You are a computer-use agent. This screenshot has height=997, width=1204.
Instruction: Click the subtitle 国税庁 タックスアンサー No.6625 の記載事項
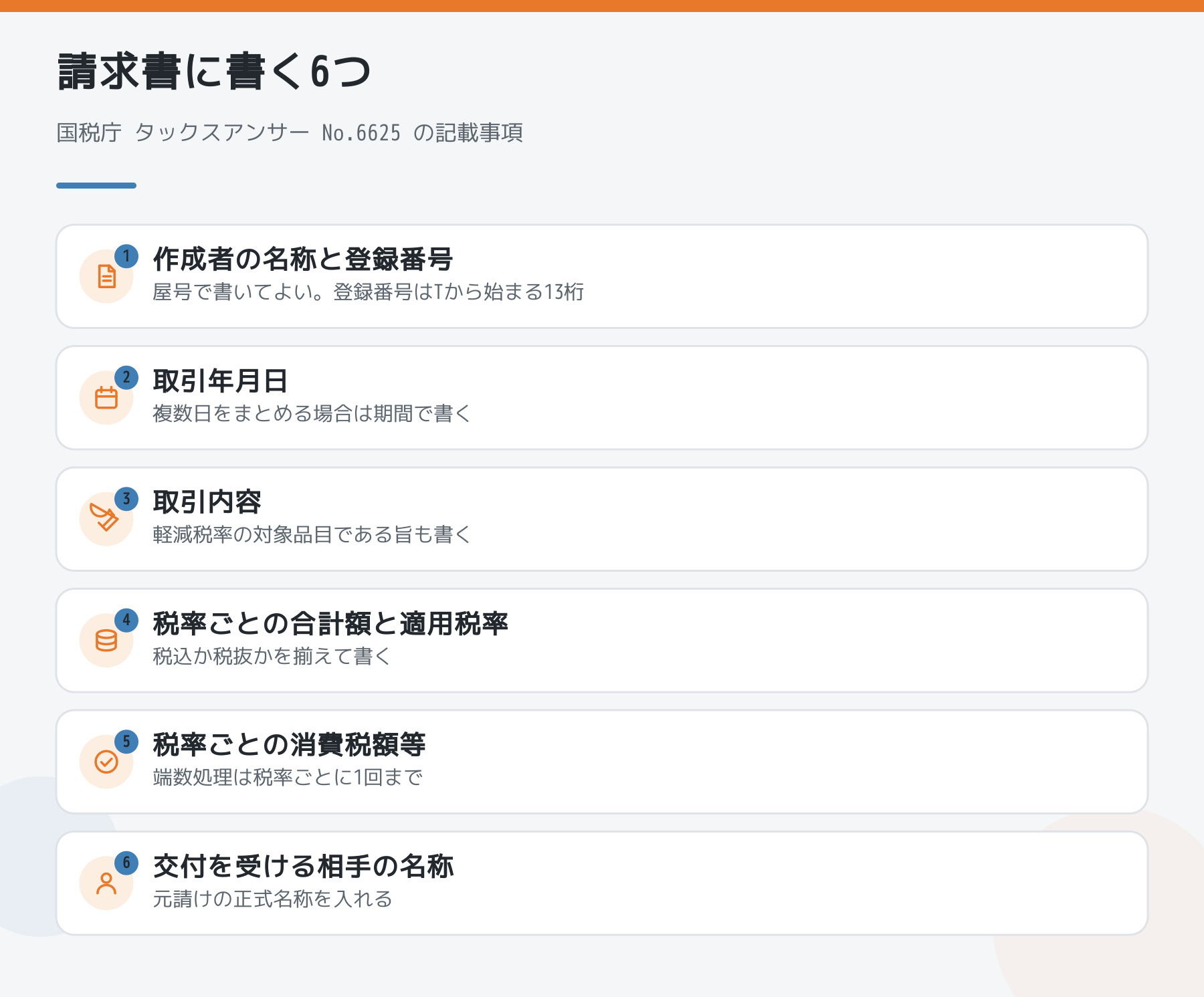(x=290, y=133)
